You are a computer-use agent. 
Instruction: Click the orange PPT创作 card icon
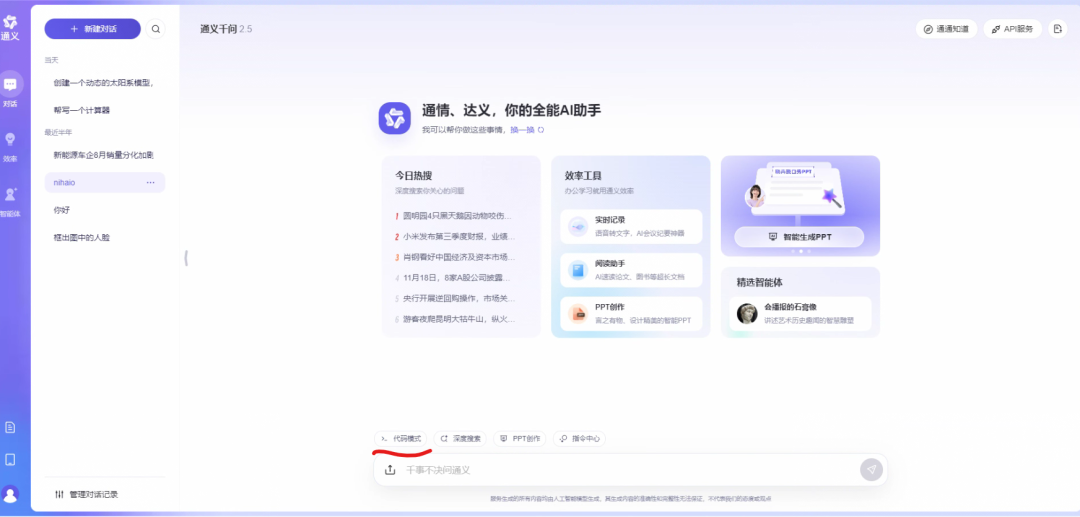[x=578, y=314]
